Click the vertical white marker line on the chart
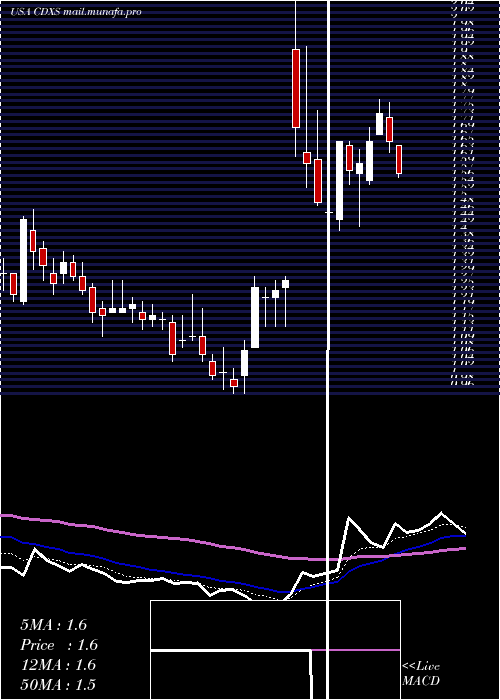 [x=329, y=348]
